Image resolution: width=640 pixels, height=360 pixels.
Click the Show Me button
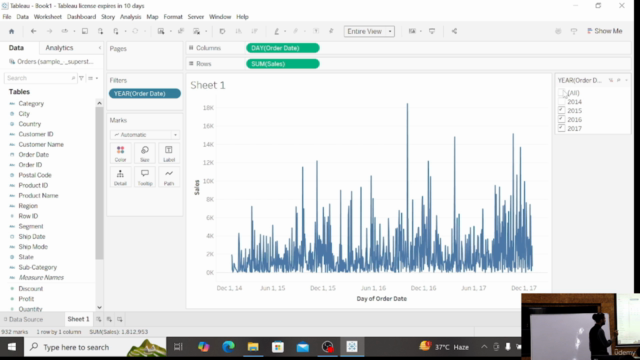[x=604, y=31]
